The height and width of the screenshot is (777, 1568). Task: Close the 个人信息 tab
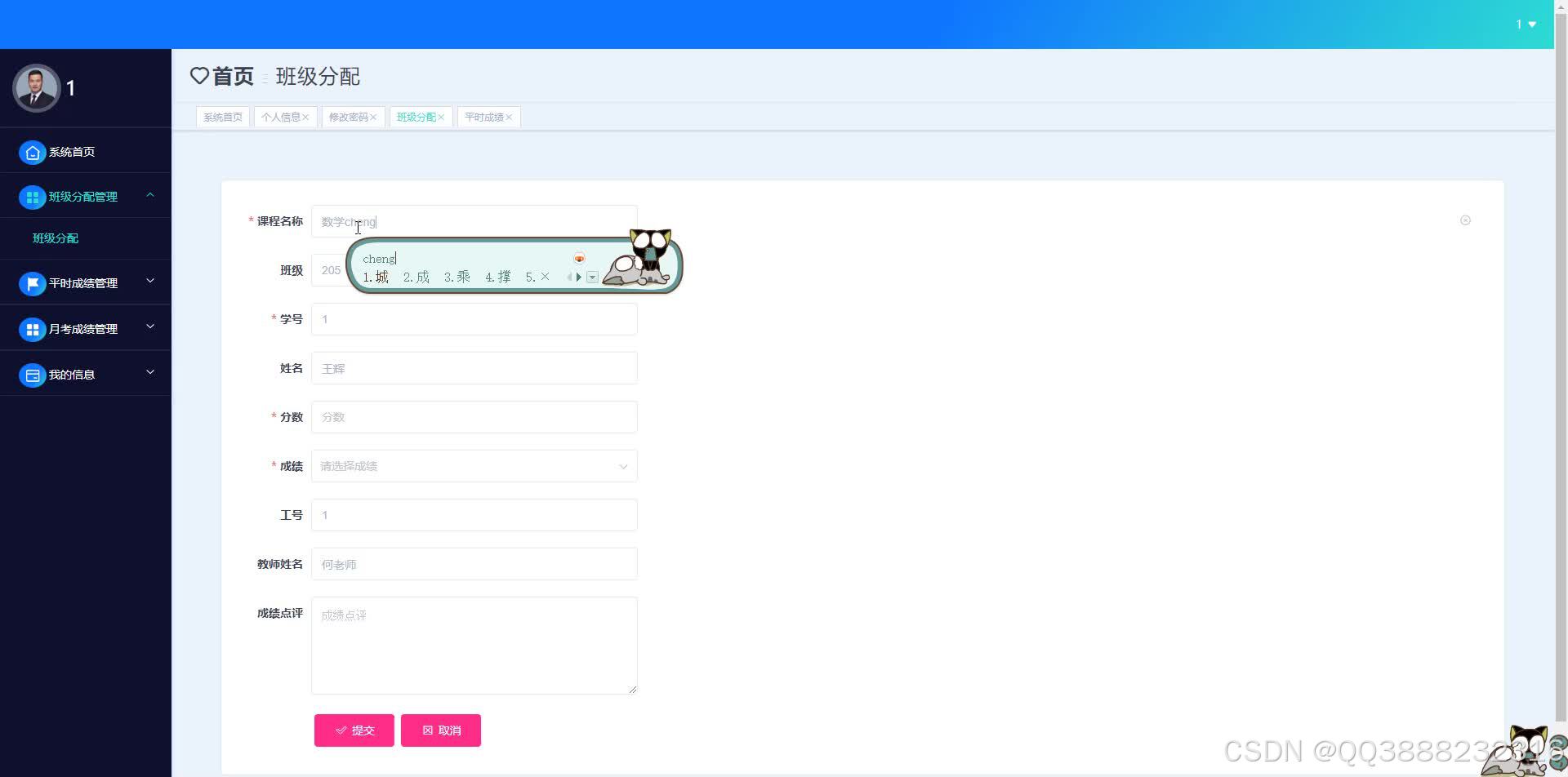click(305, 118)
